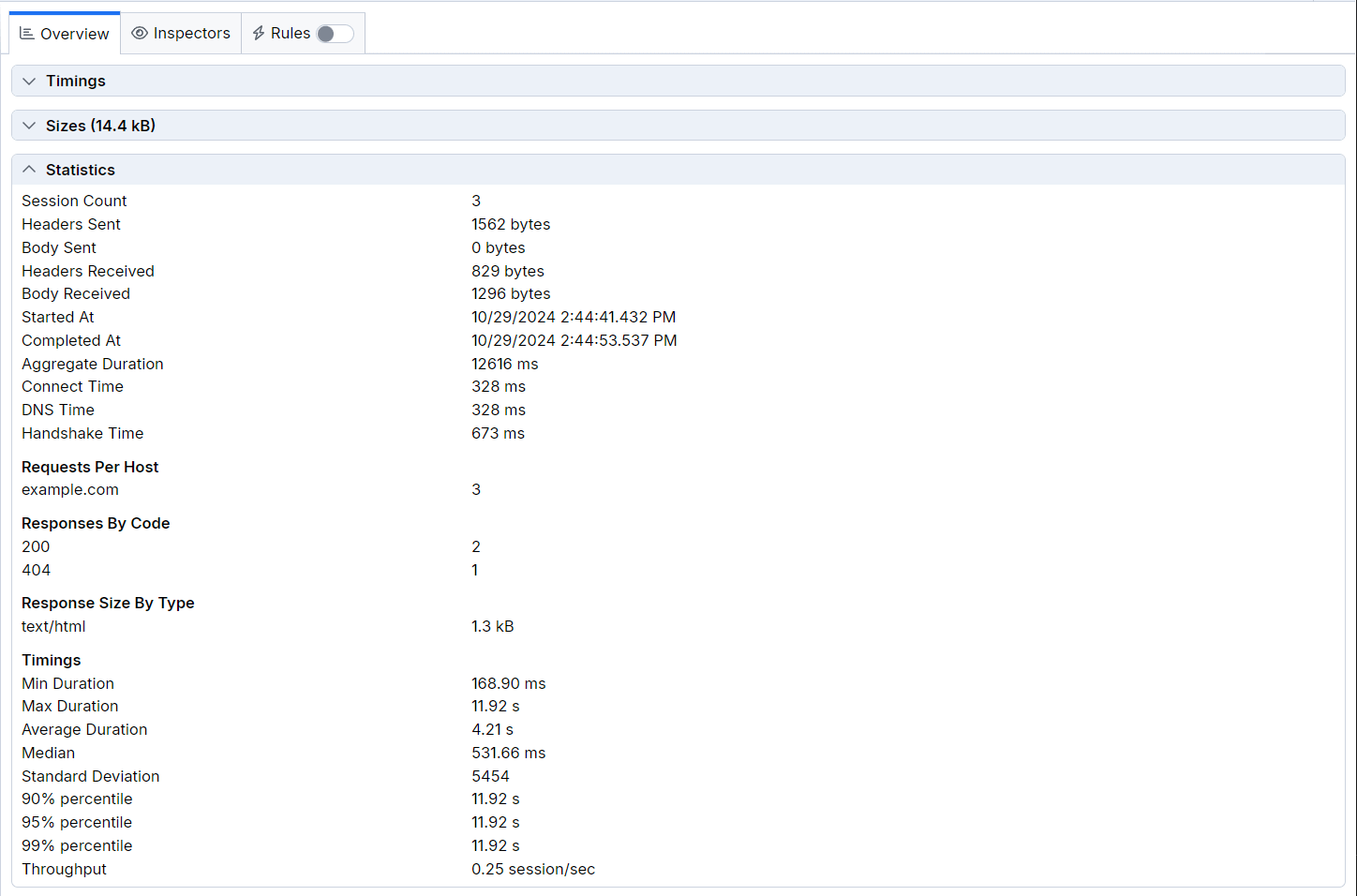The image size is (1357, 896).
Task: Click the Requests Per Host heading
Action: coord(90,467)
